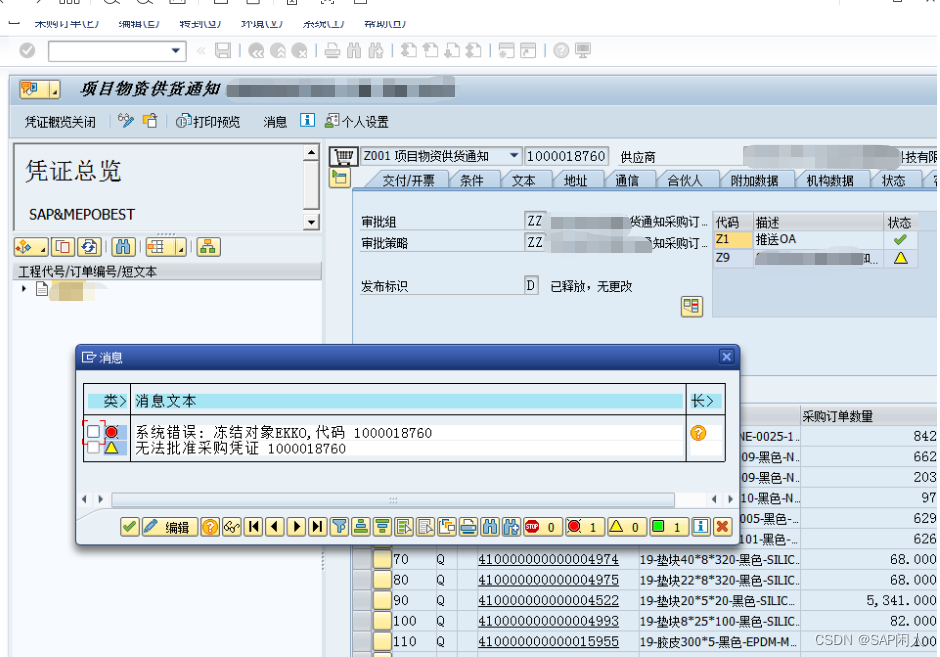Viewport: 940px width, 657px height.
Task: Toggle the yellow warning messages filter showing 0
Action: [x=626, y=527]
